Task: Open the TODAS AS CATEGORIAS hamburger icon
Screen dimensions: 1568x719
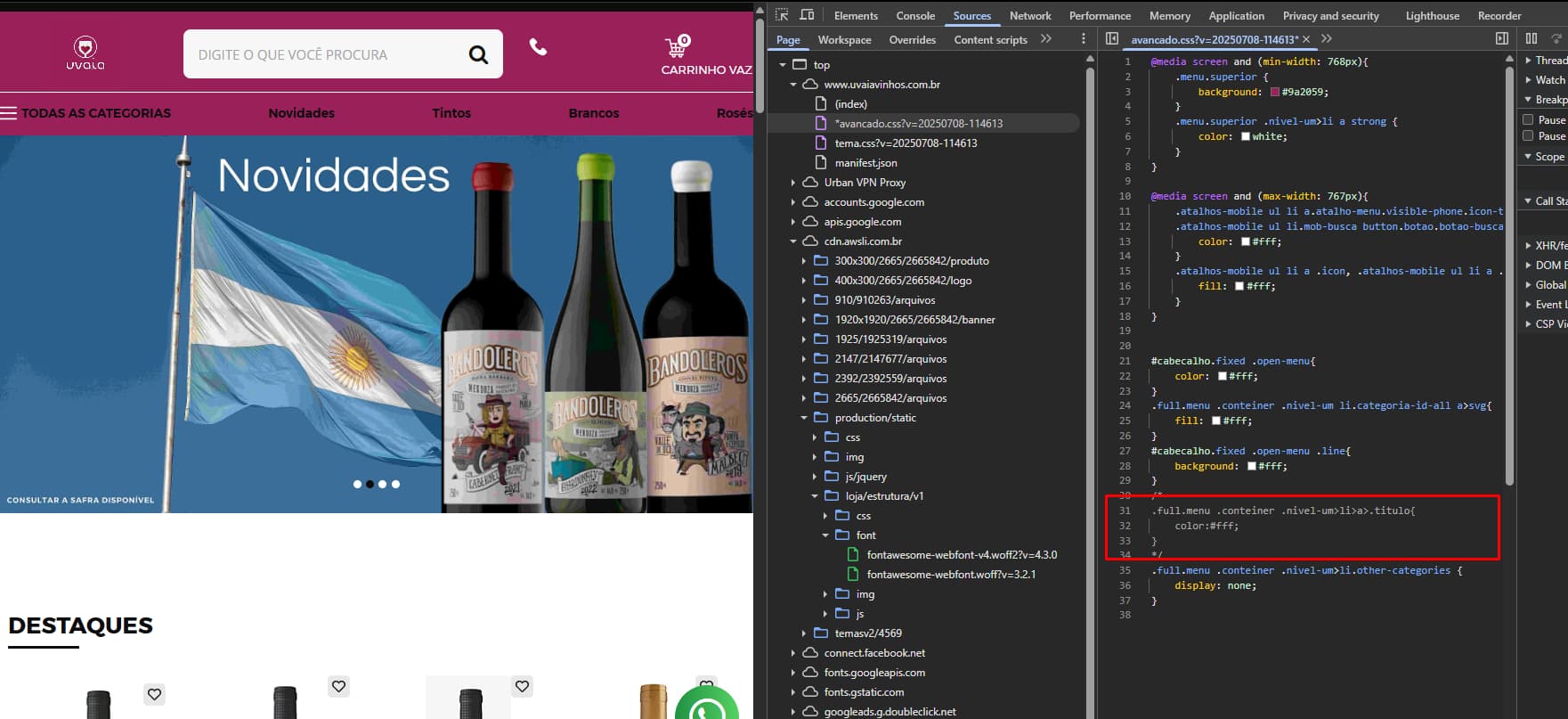Action: coord(9,113)
